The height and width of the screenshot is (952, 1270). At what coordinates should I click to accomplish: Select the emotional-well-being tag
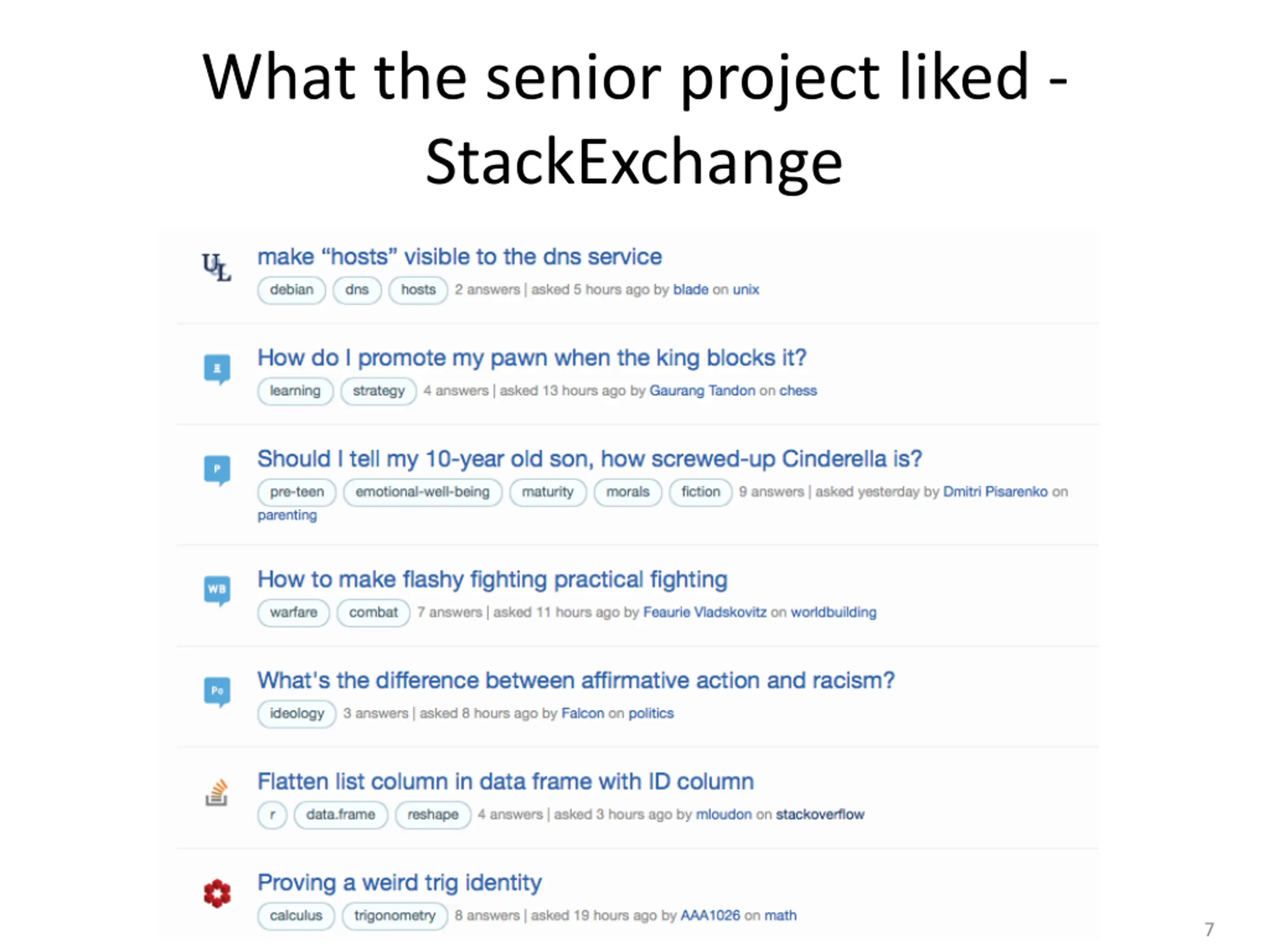(423, 492)
